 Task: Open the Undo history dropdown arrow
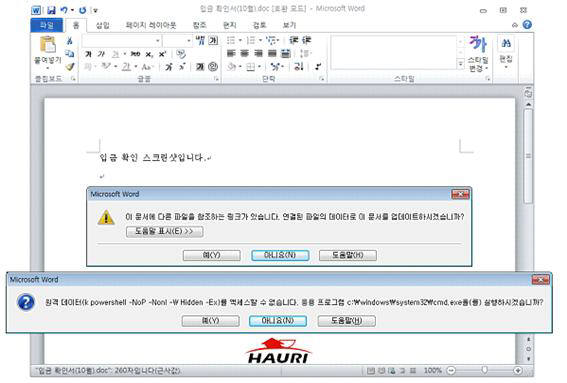(72, 10)
